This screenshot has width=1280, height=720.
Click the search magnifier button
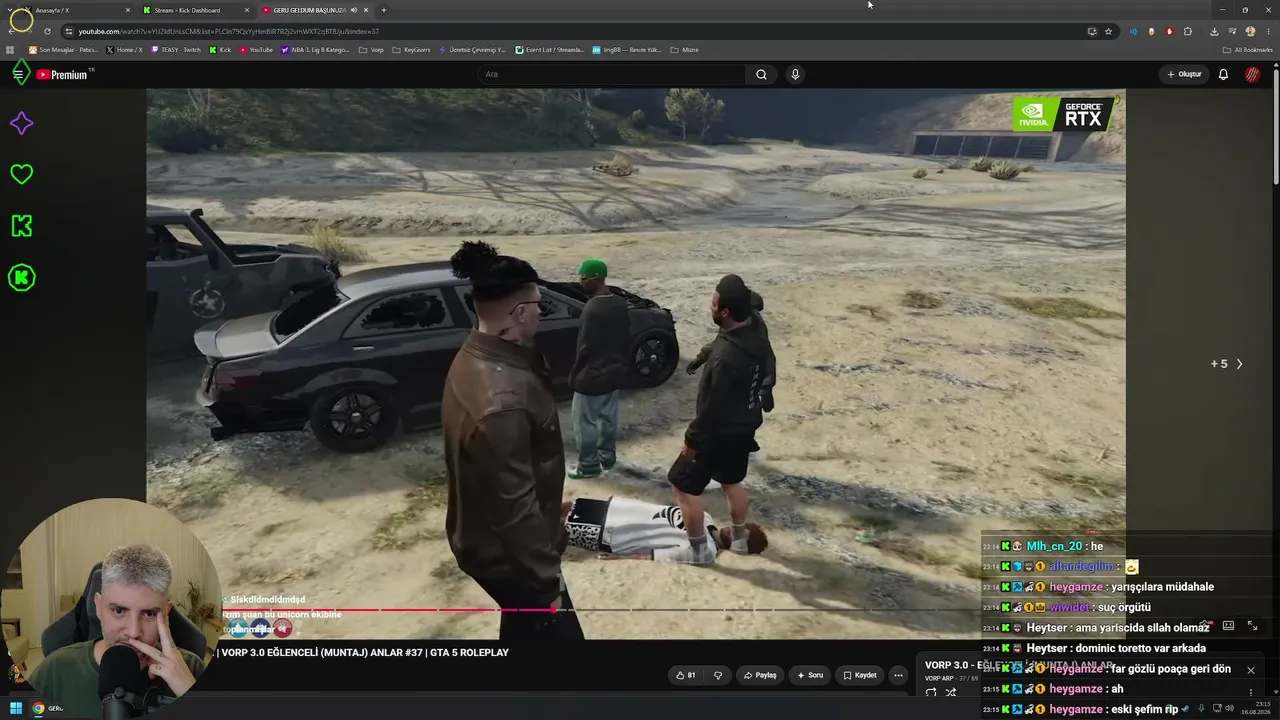click(761, 74)
